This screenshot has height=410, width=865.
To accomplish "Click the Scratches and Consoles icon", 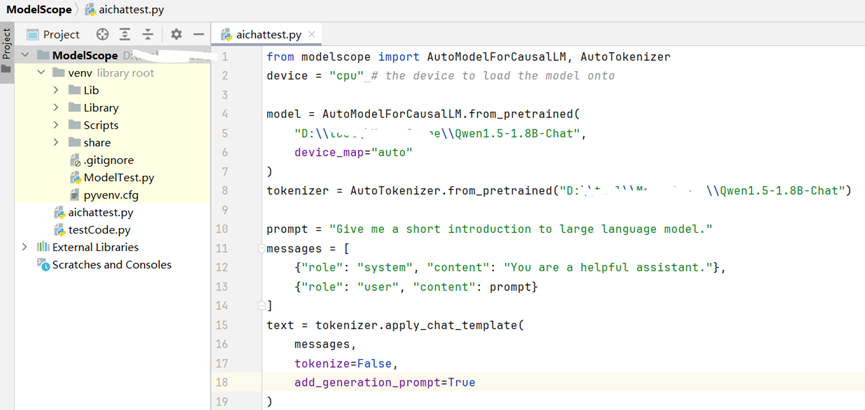I will [43, 264].
